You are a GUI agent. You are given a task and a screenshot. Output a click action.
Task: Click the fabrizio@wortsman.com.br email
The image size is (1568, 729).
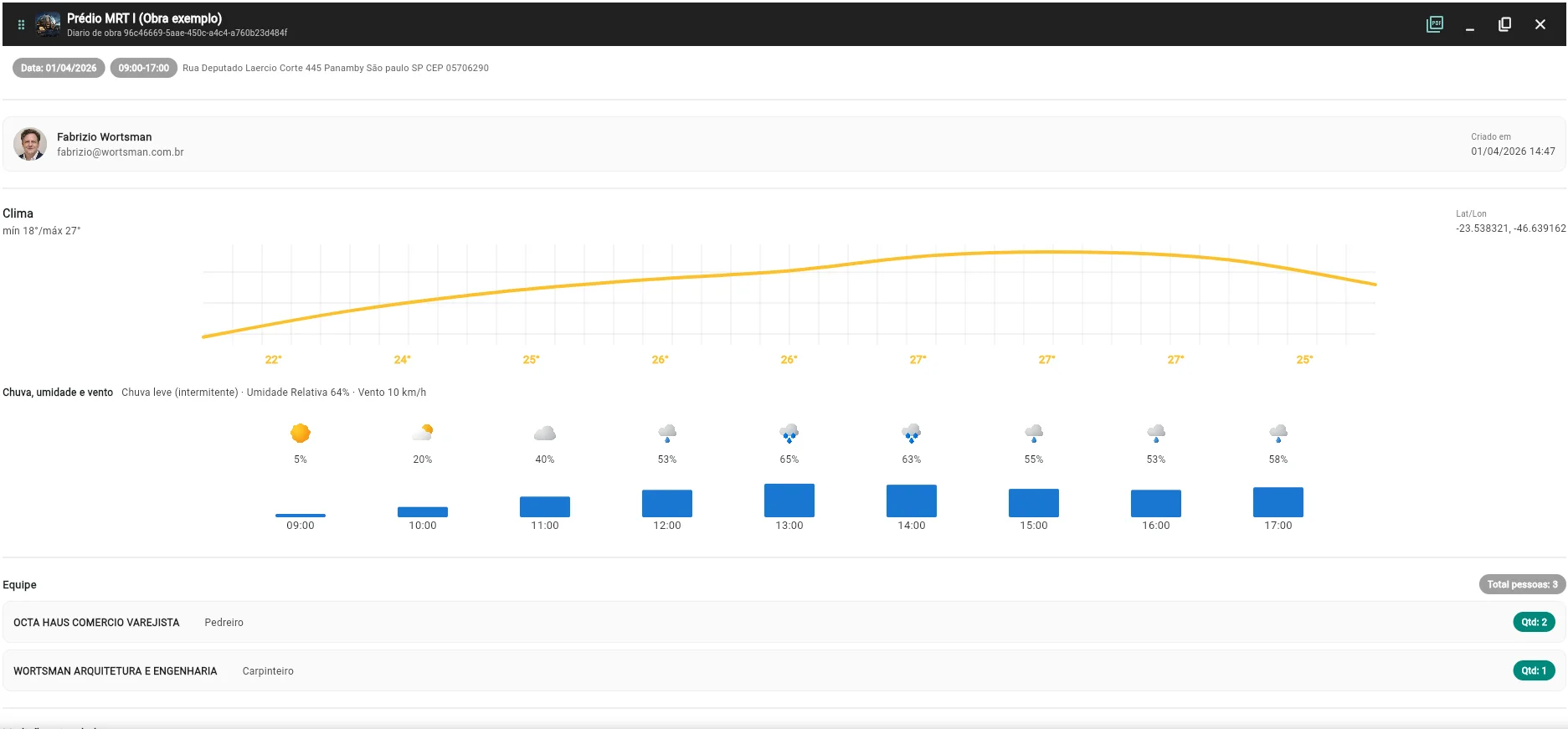tap(121, 152)
